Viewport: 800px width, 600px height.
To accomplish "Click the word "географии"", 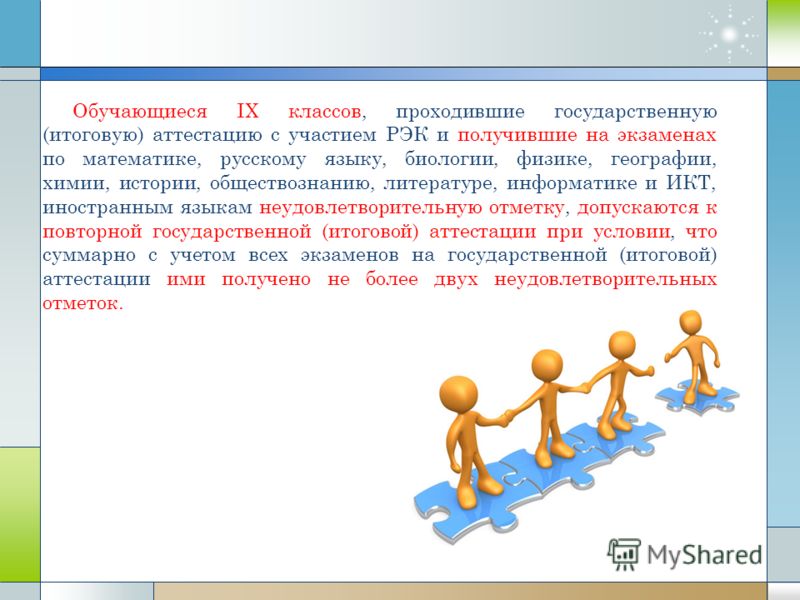I will 663,160.
